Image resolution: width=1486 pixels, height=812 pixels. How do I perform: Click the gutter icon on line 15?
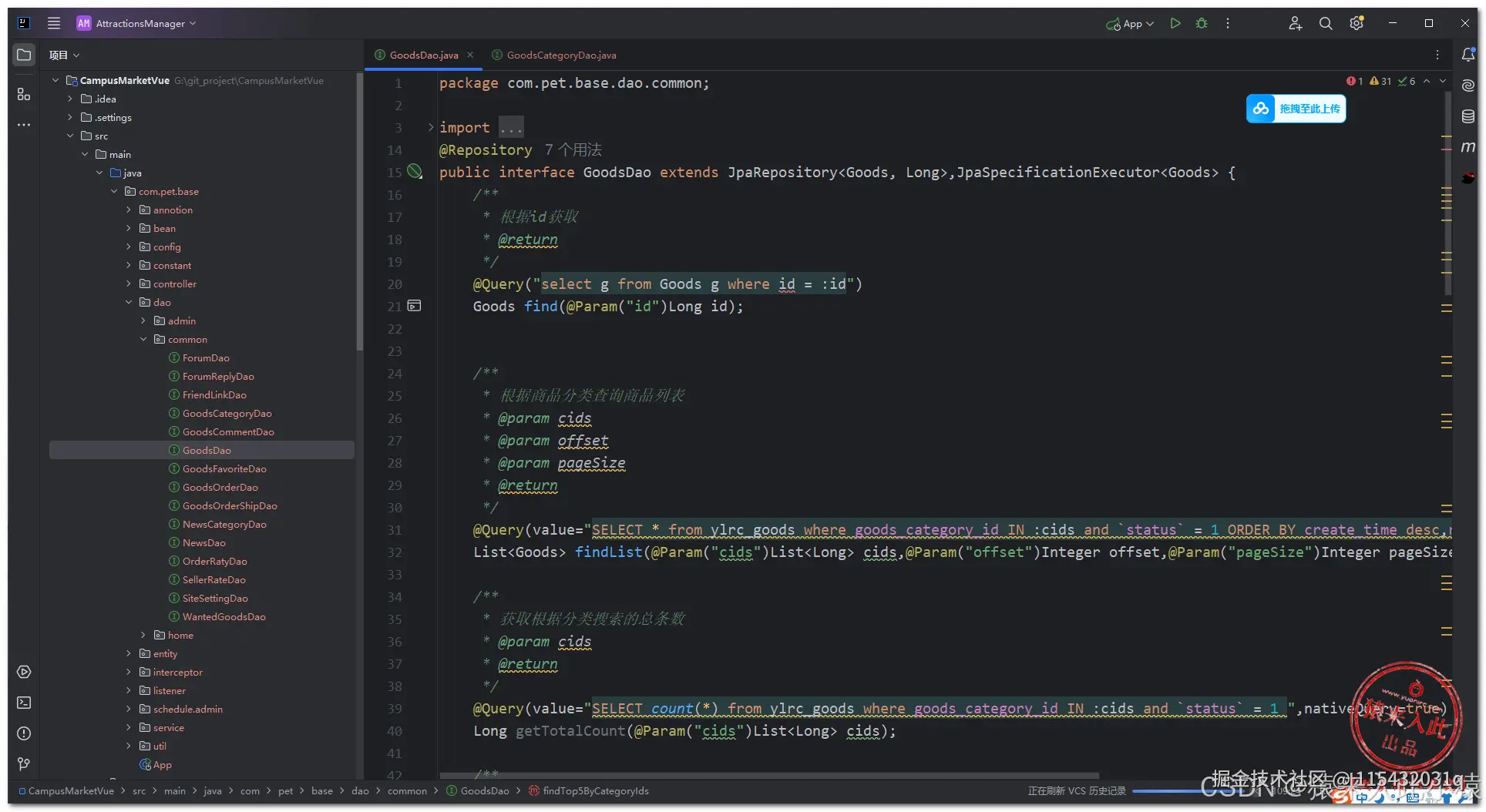(x=415, y=172)
